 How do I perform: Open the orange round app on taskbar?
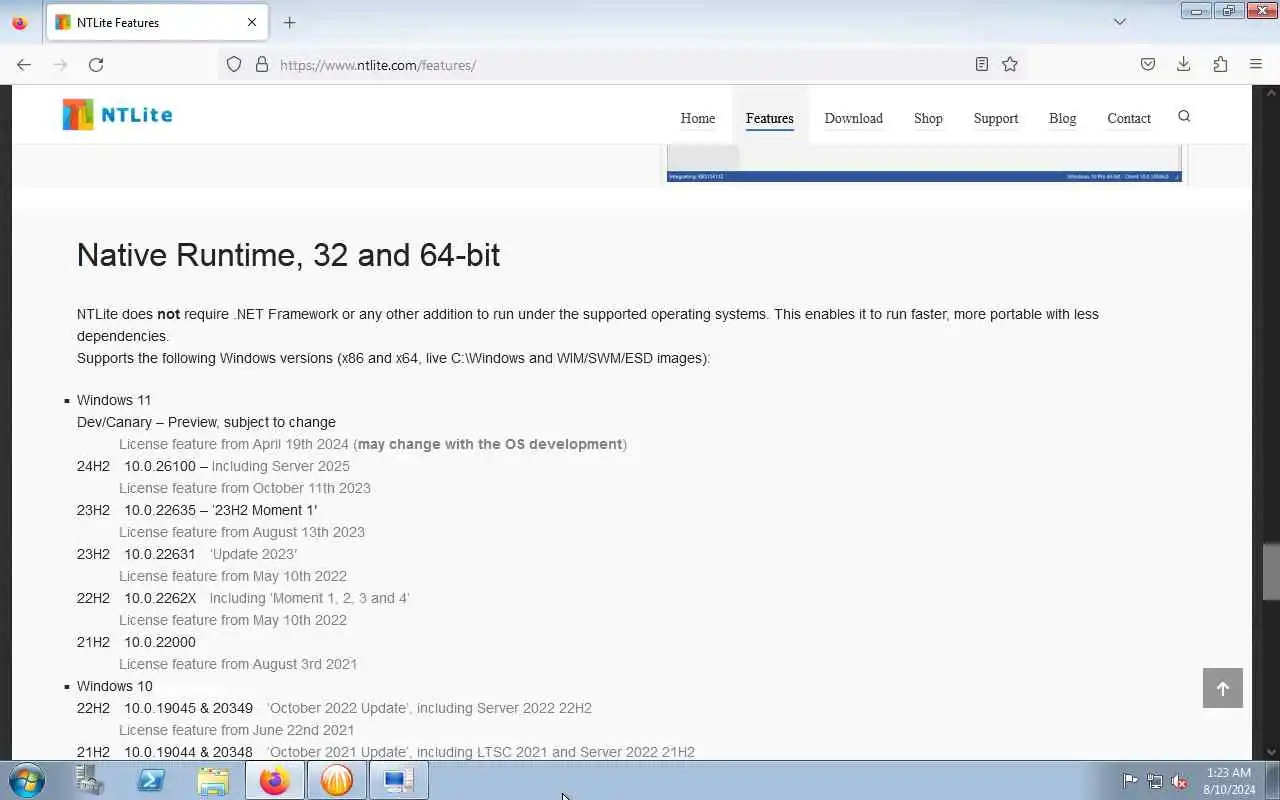(337, 780)
